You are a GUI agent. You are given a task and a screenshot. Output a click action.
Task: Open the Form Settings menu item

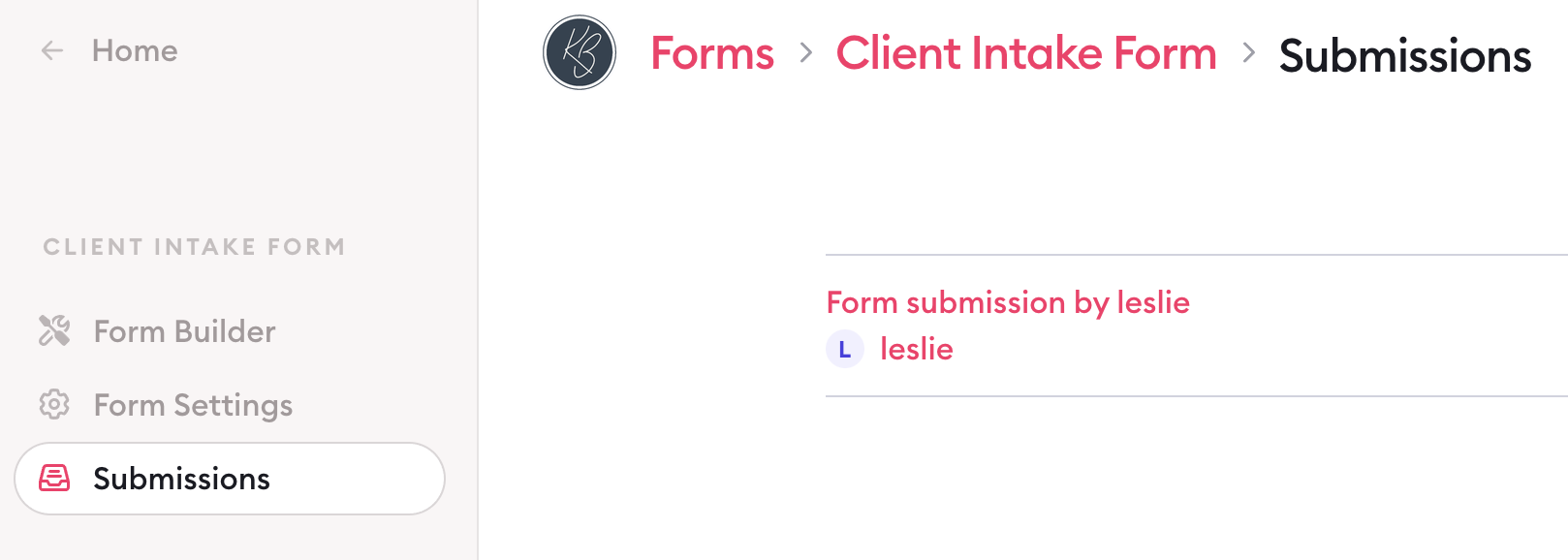point(193,405)
